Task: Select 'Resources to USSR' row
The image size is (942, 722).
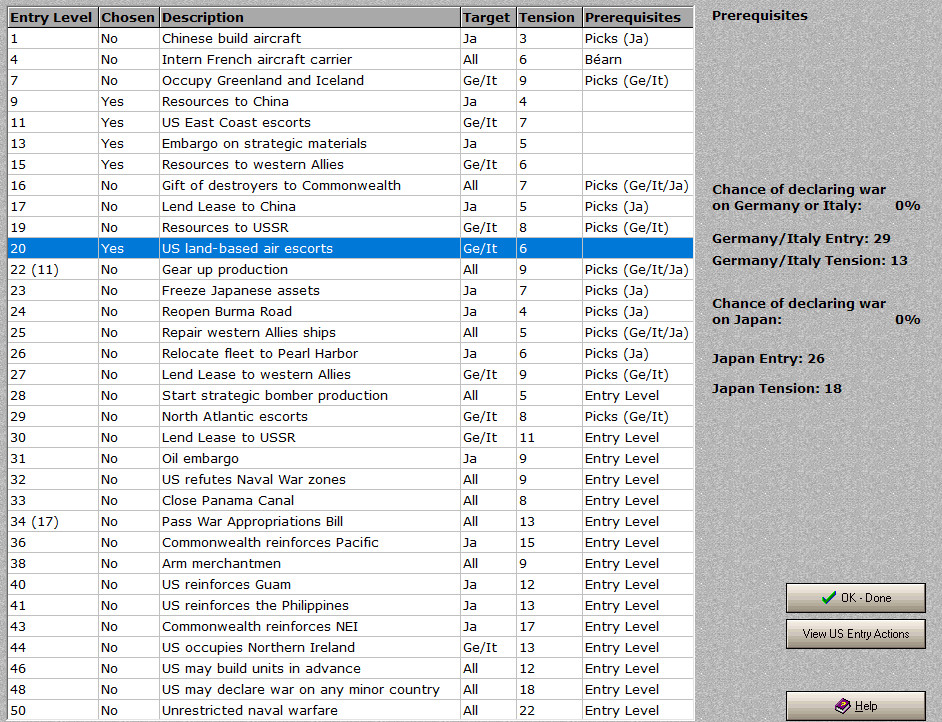Action: pos(350,228)
